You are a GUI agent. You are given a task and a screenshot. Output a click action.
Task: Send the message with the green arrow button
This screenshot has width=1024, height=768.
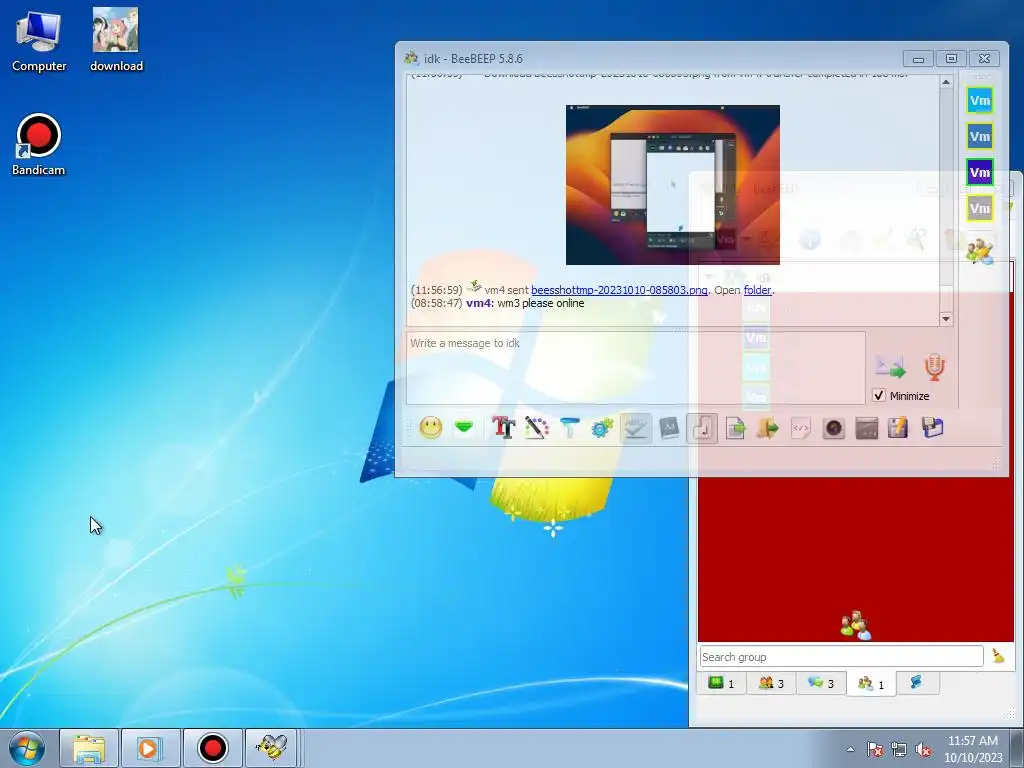891,367
